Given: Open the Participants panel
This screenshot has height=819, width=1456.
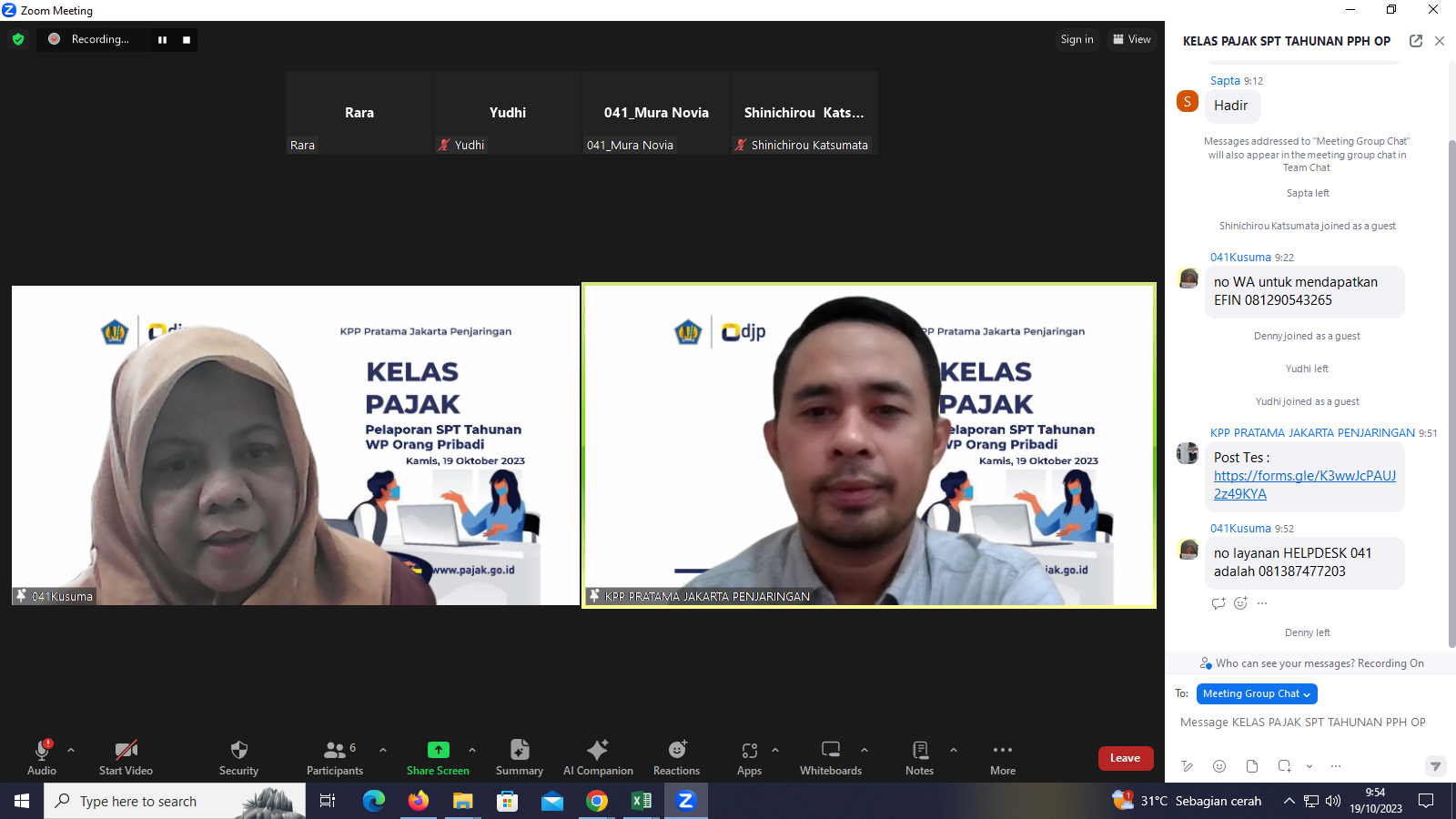Looking at the screenshot, I should 335,750.
